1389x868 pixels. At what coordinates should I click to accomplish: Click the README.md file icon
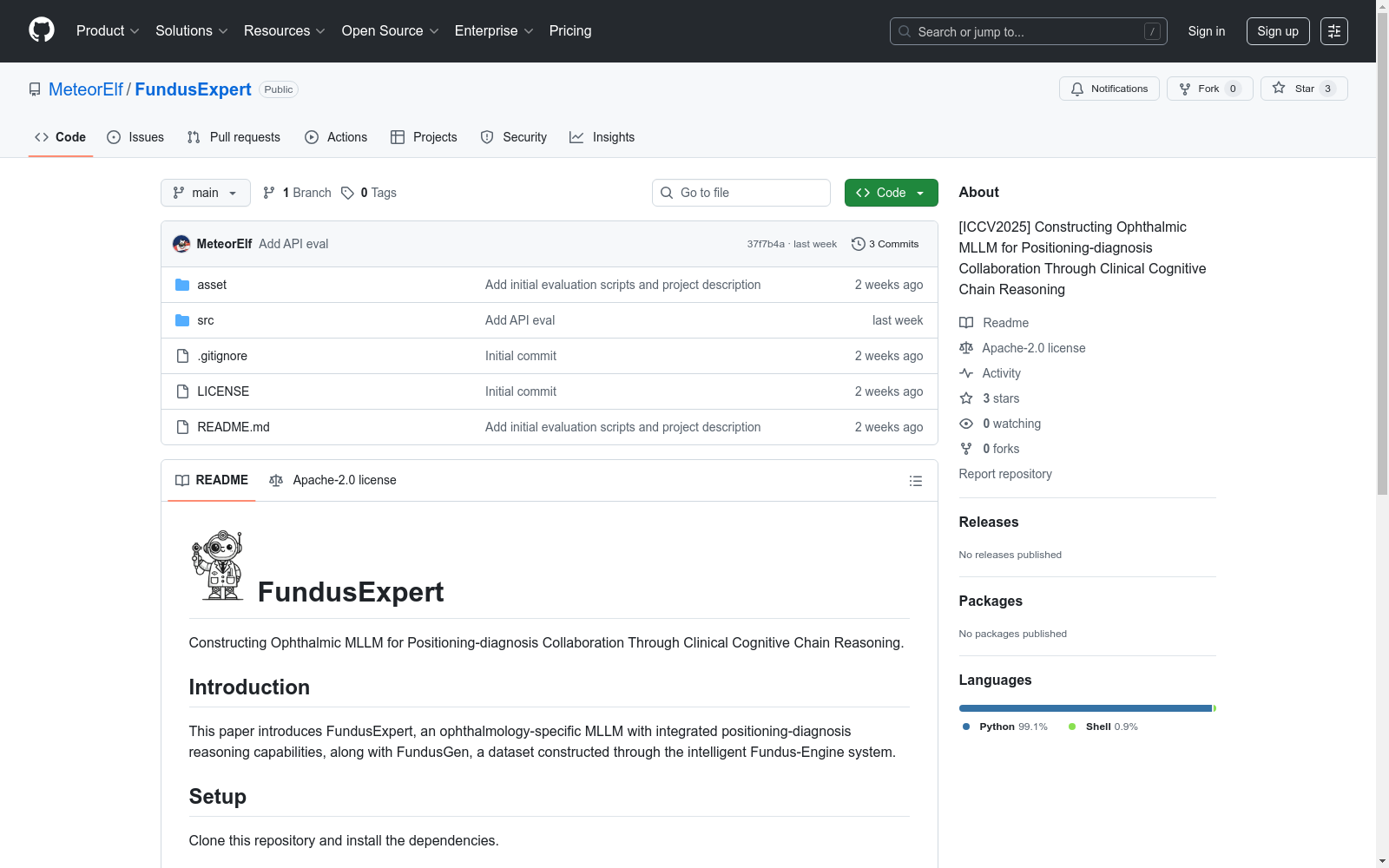point(182,427)
